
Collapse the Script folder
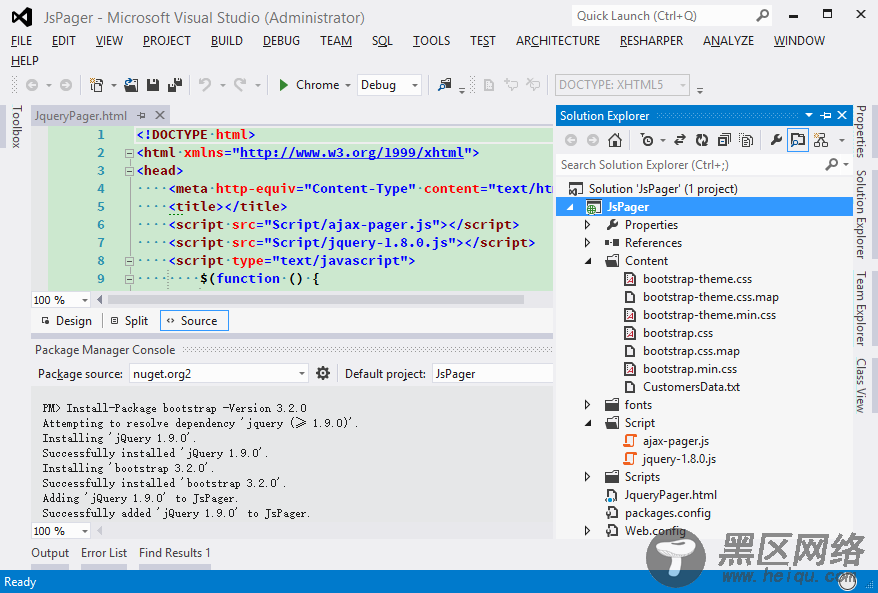588,423
